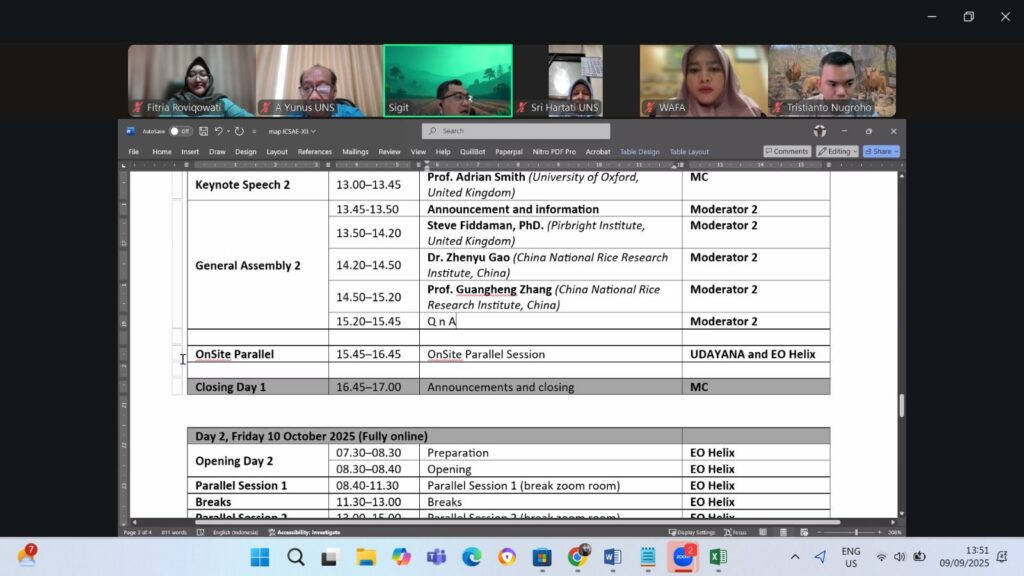Viewport: 1024px width, 576px height.
Task: Click the Word Search box
Action: 515,131
